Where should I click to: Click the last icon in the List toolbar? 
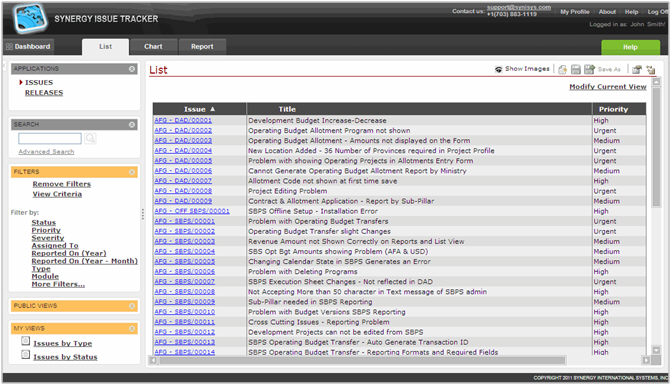click(651, 69)
